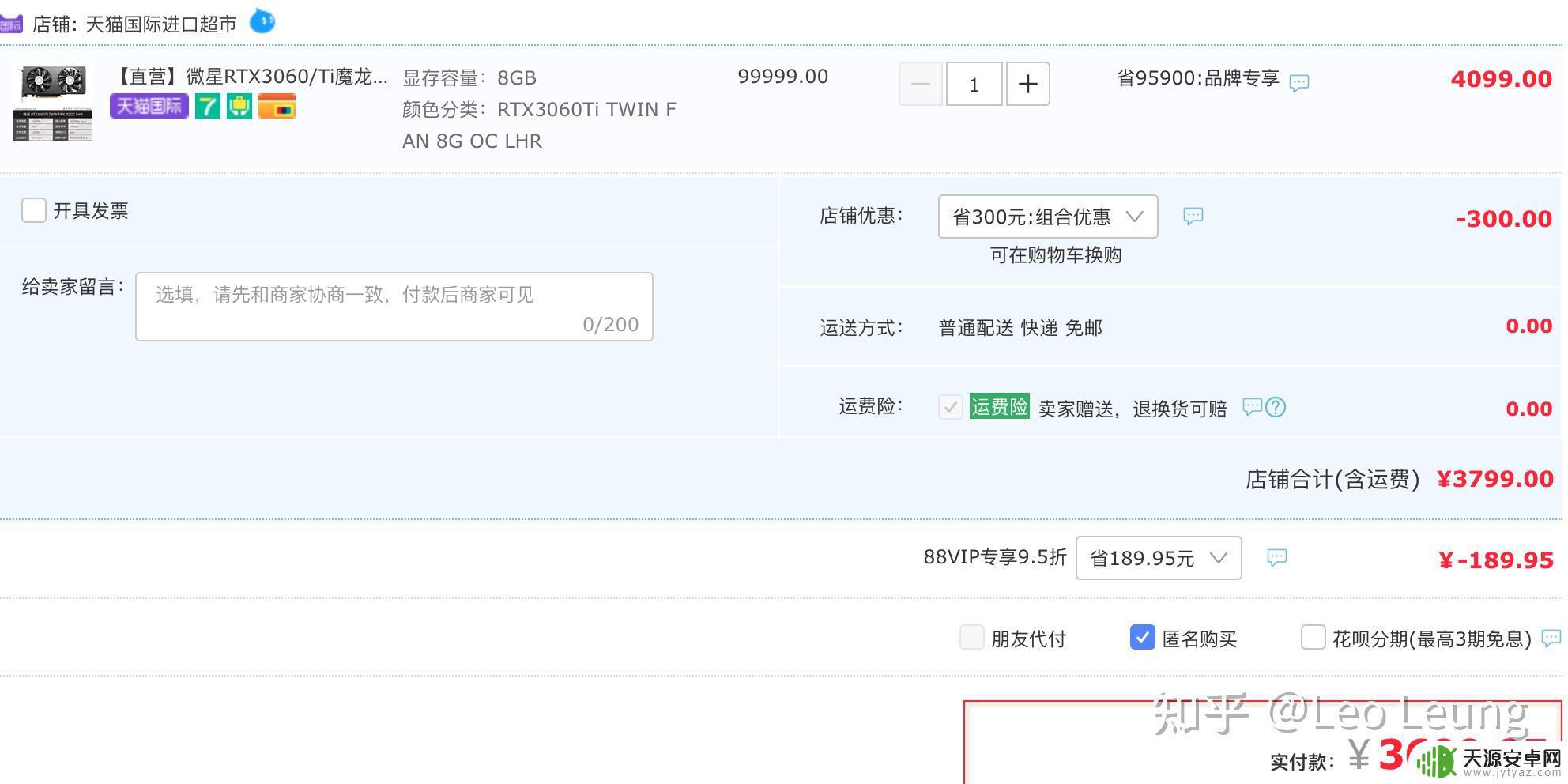Click the item price 4099.00
This screenshot has height=784, width=1568.
point(1502,79)
